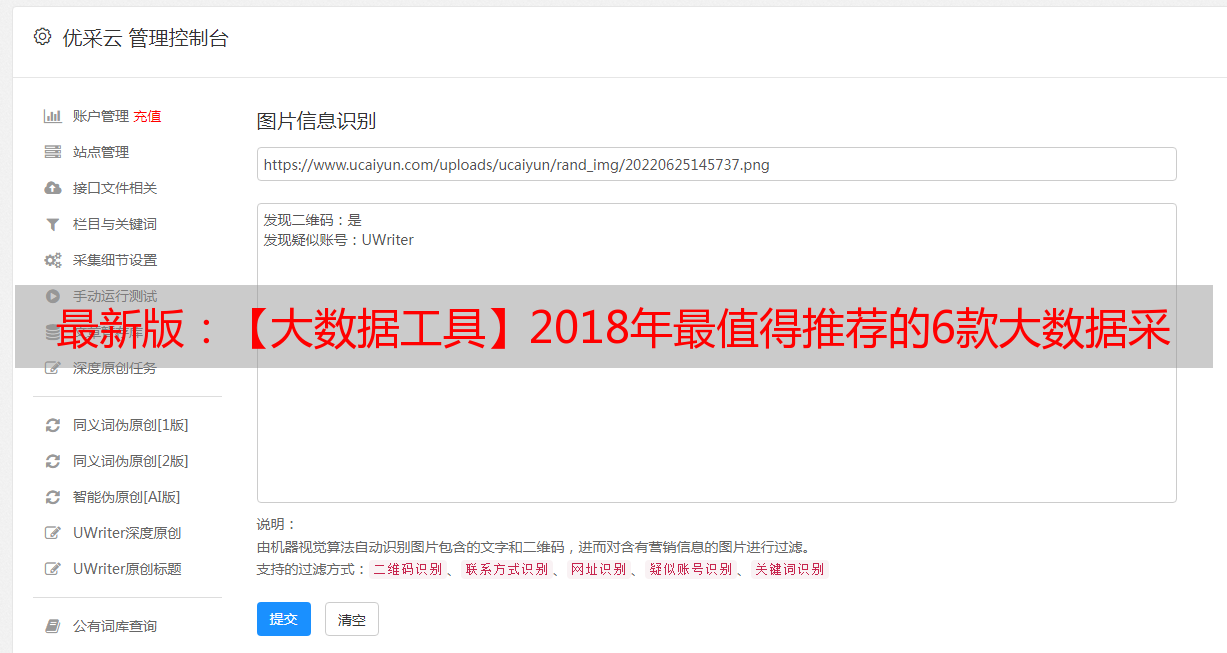Click the red 充值 link

tap(147, 116)
